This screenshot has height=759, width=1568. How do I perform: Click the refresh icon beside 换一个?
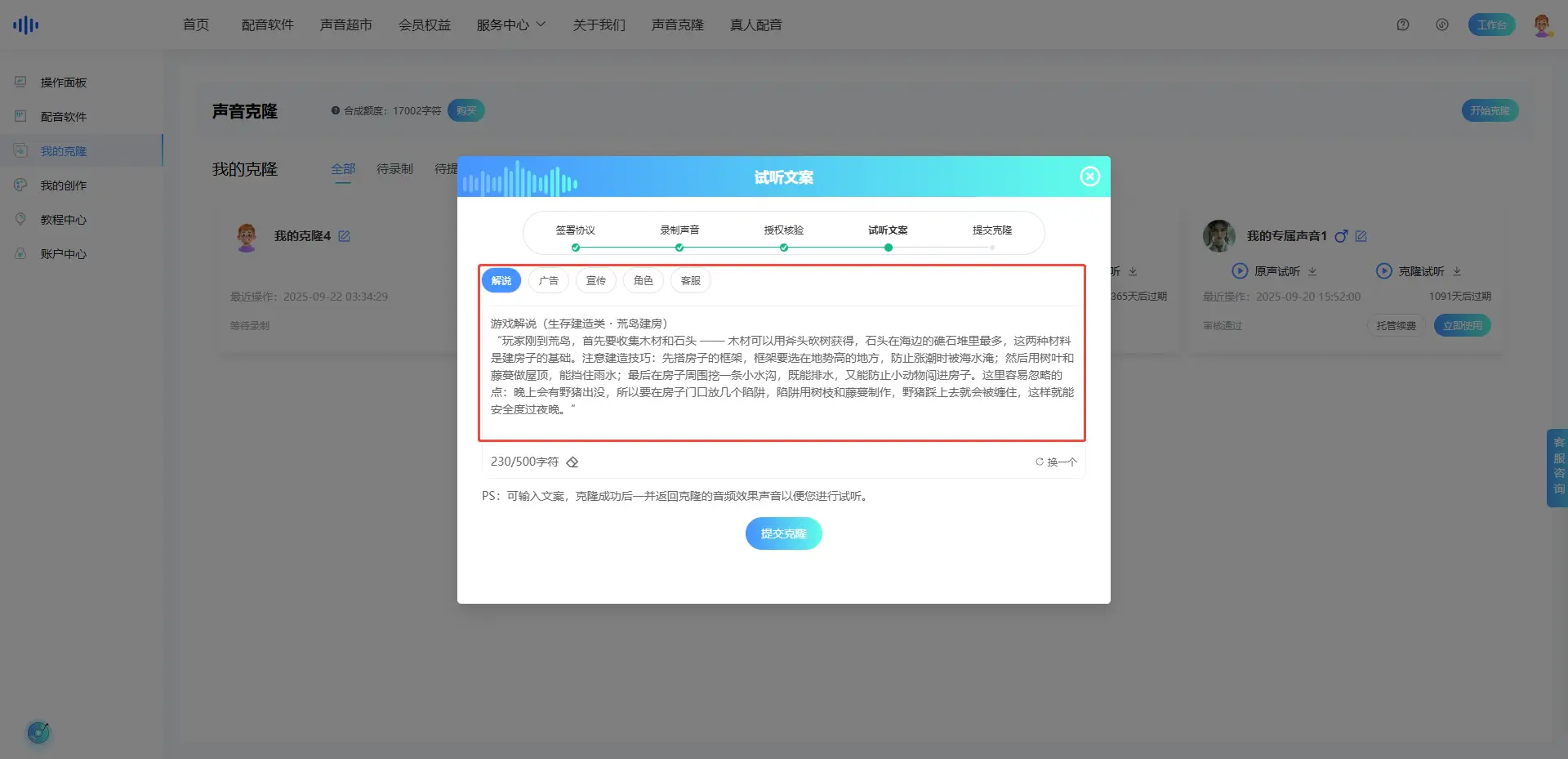click(x=1040, y=462)
